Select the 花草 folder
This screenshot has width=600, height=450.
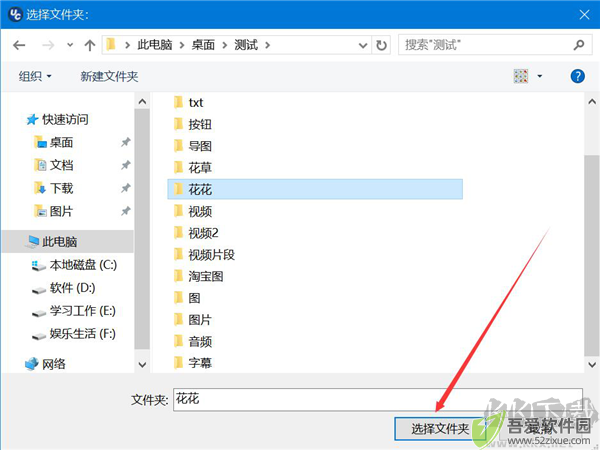point(192,168)
